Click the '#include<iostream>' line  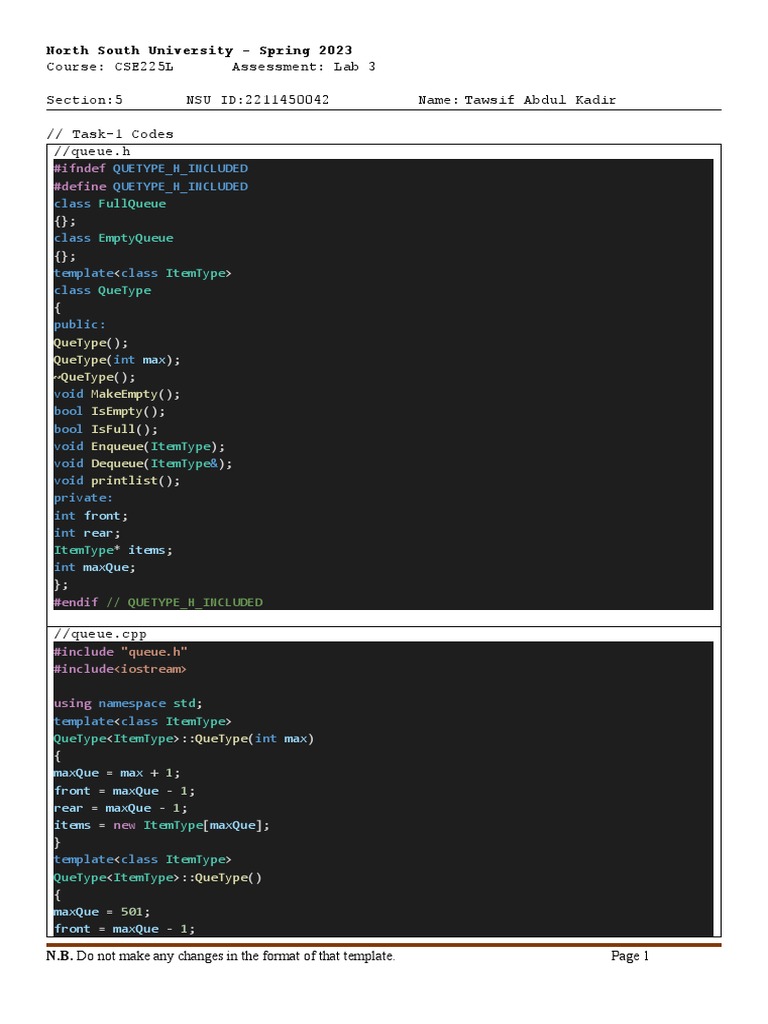click(120, 669)
